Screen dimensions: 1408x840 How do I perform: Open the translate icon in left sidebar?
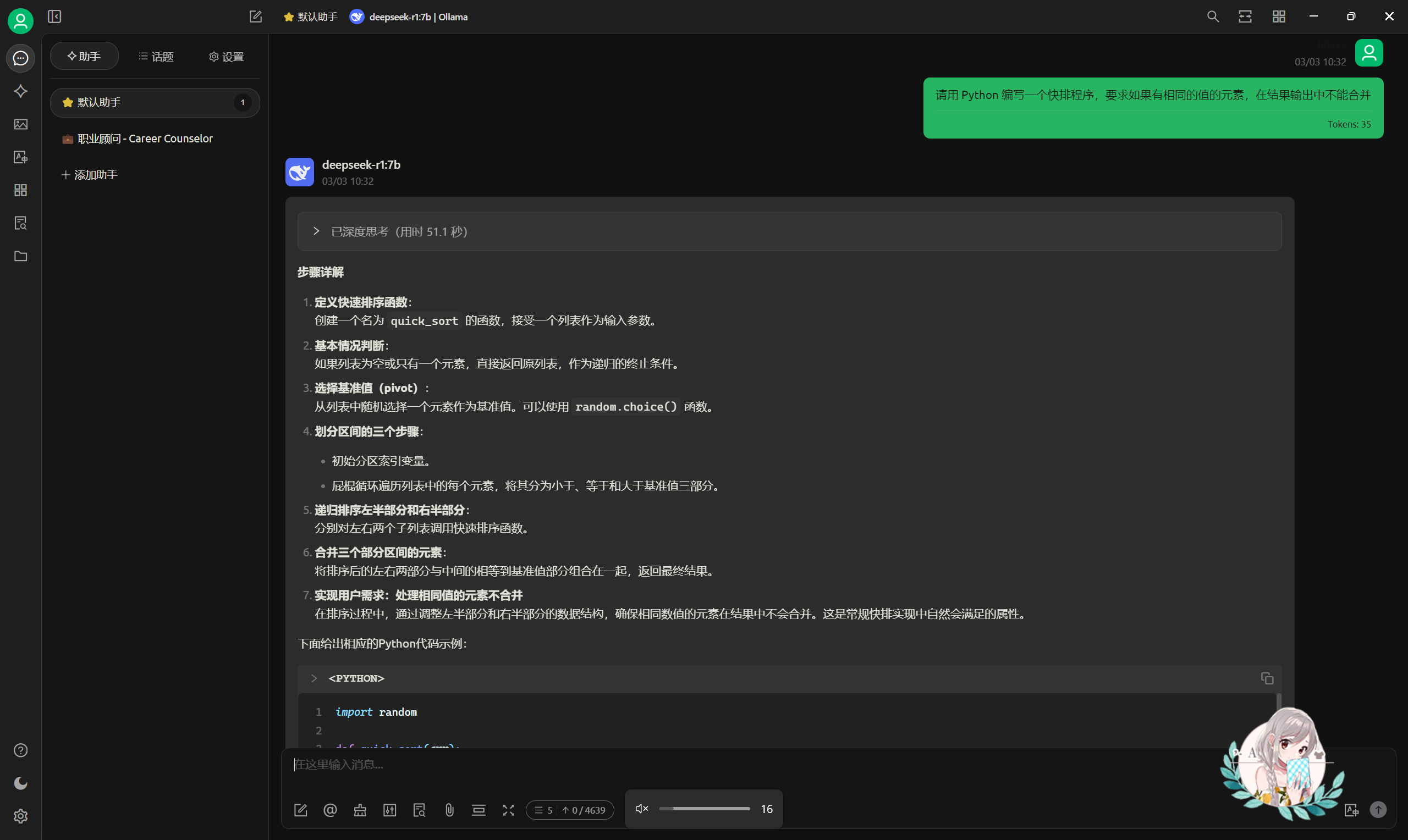[20, 157]
